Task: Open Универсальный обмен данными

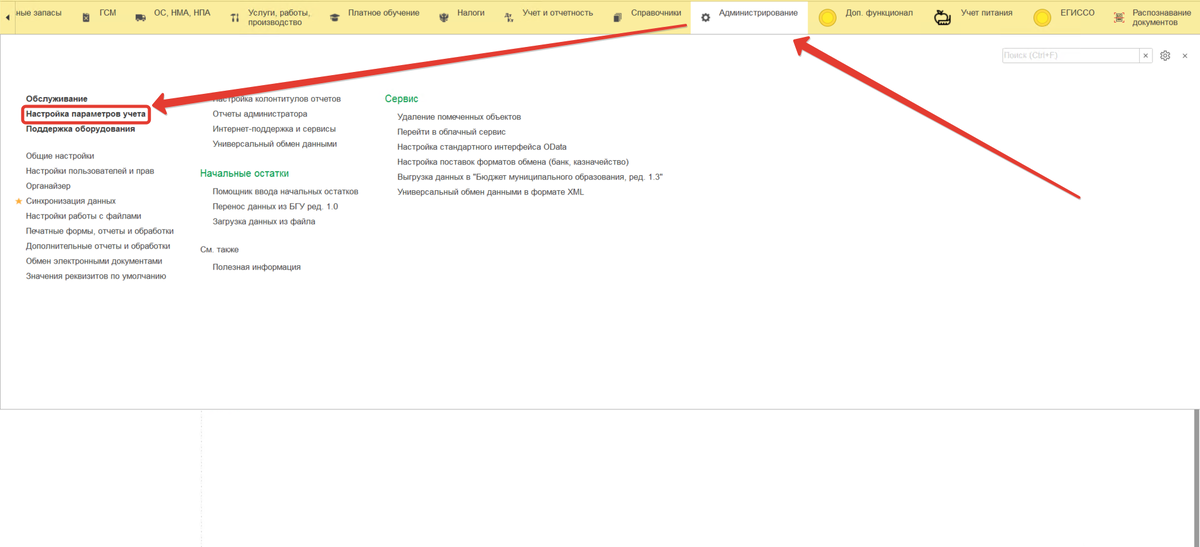Action: pyautogui.click(x=275, y=144)
